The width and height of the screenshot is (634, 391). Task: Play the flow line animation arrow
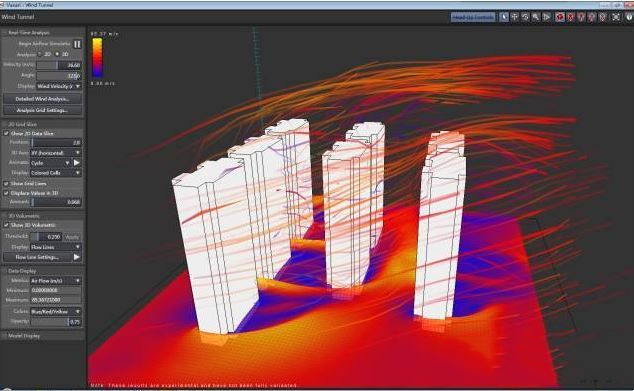(76, 257)
